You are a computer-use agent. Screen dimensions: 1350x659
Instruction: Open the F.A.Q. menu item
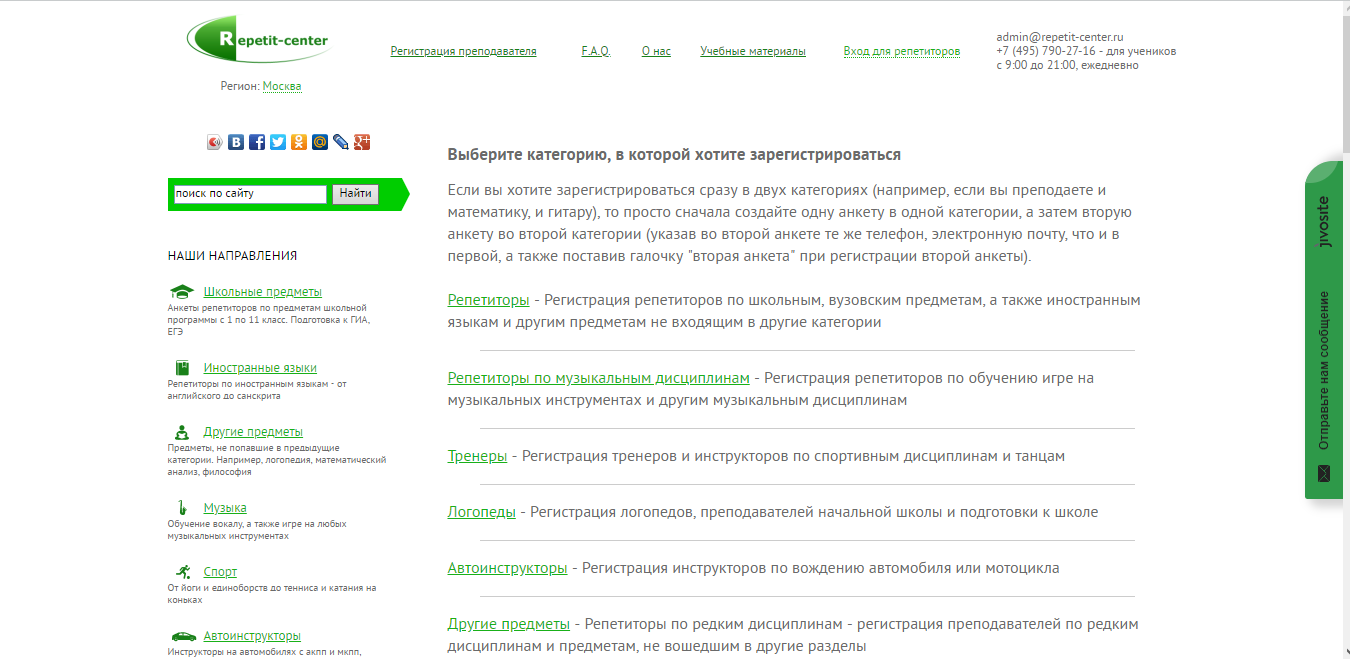point(598,50)
